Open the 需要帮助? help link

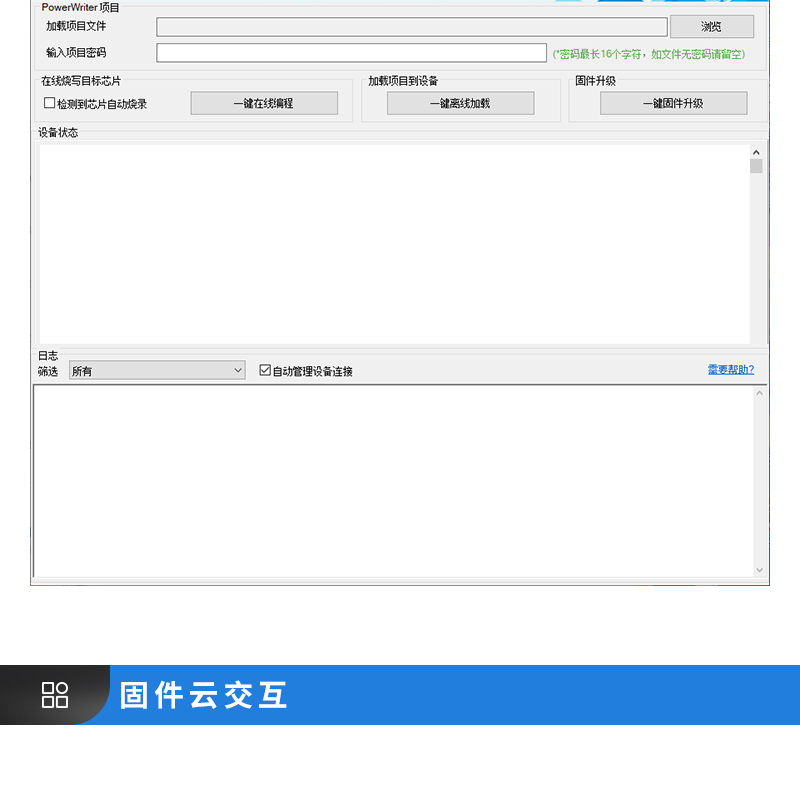pos(730,369)
